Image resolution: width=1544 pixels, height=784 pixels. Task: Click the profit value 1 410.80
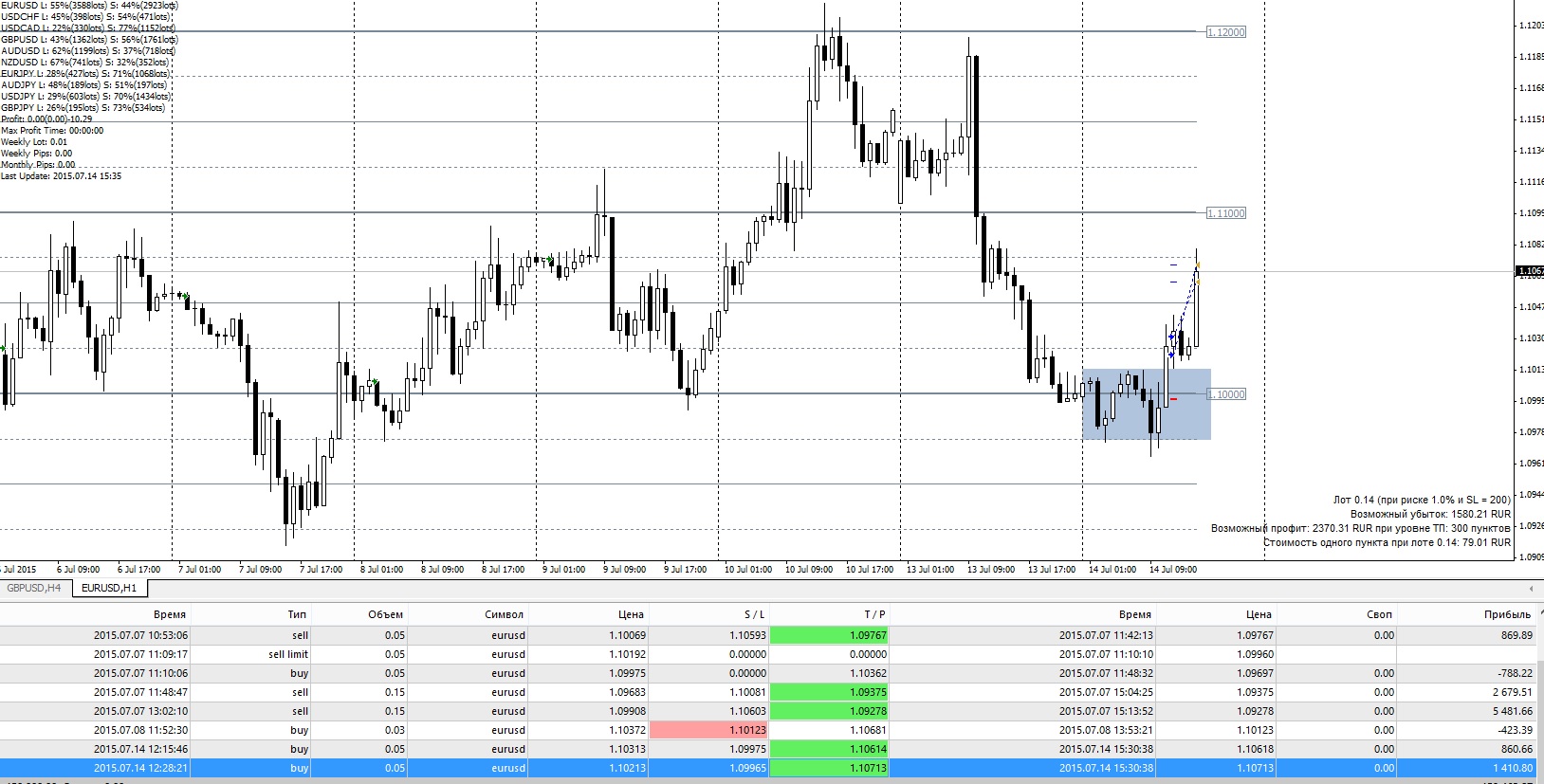pyautogui.click(x=1513, y=768)
